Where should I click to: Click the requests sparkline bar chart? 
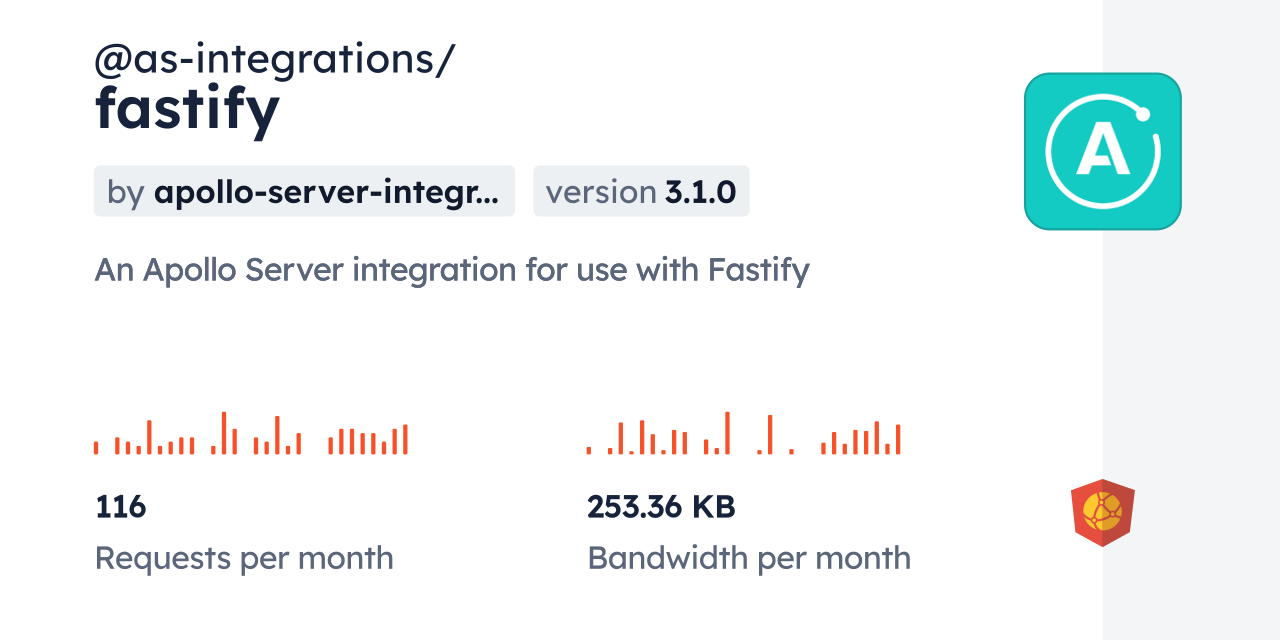pos(250,434)
